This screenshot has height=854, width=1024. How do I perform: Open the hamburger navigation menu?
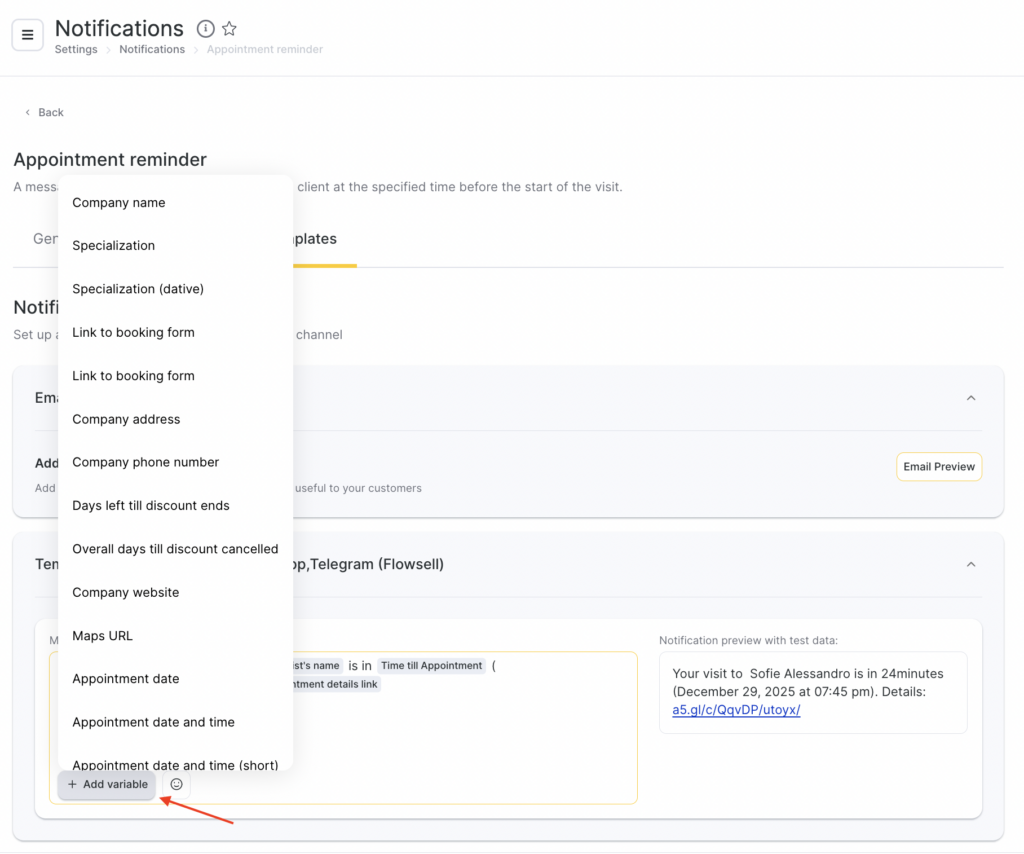point(27,35)
